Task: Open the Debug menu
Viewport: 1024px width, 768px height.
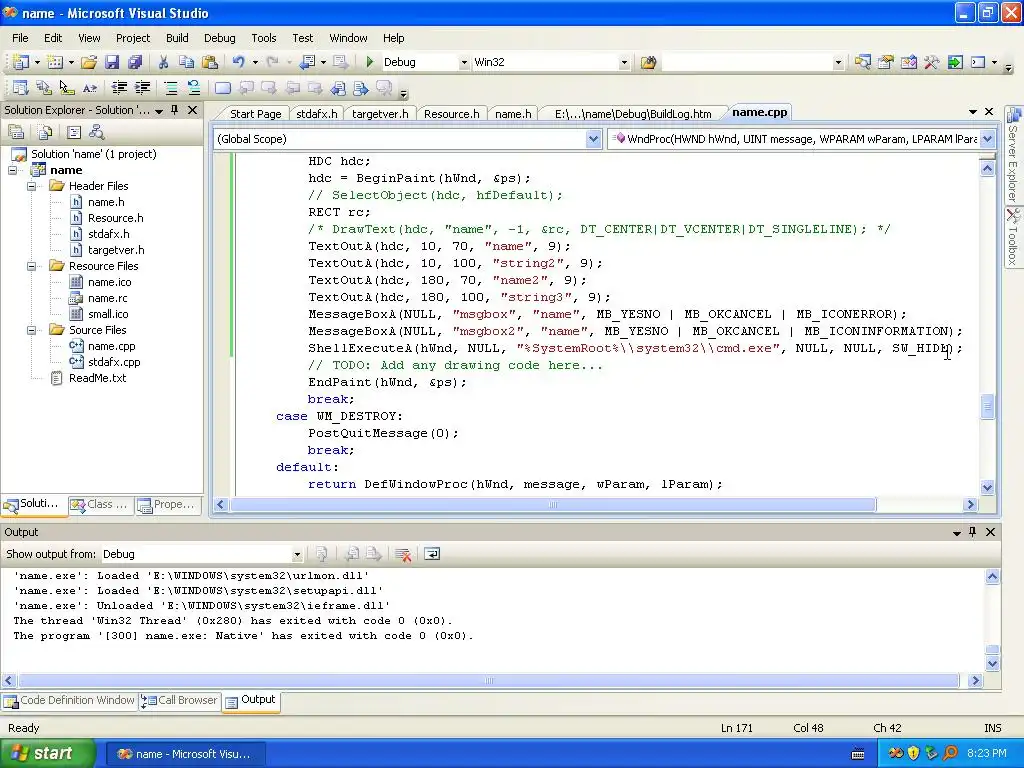Action: coord(219,38)
